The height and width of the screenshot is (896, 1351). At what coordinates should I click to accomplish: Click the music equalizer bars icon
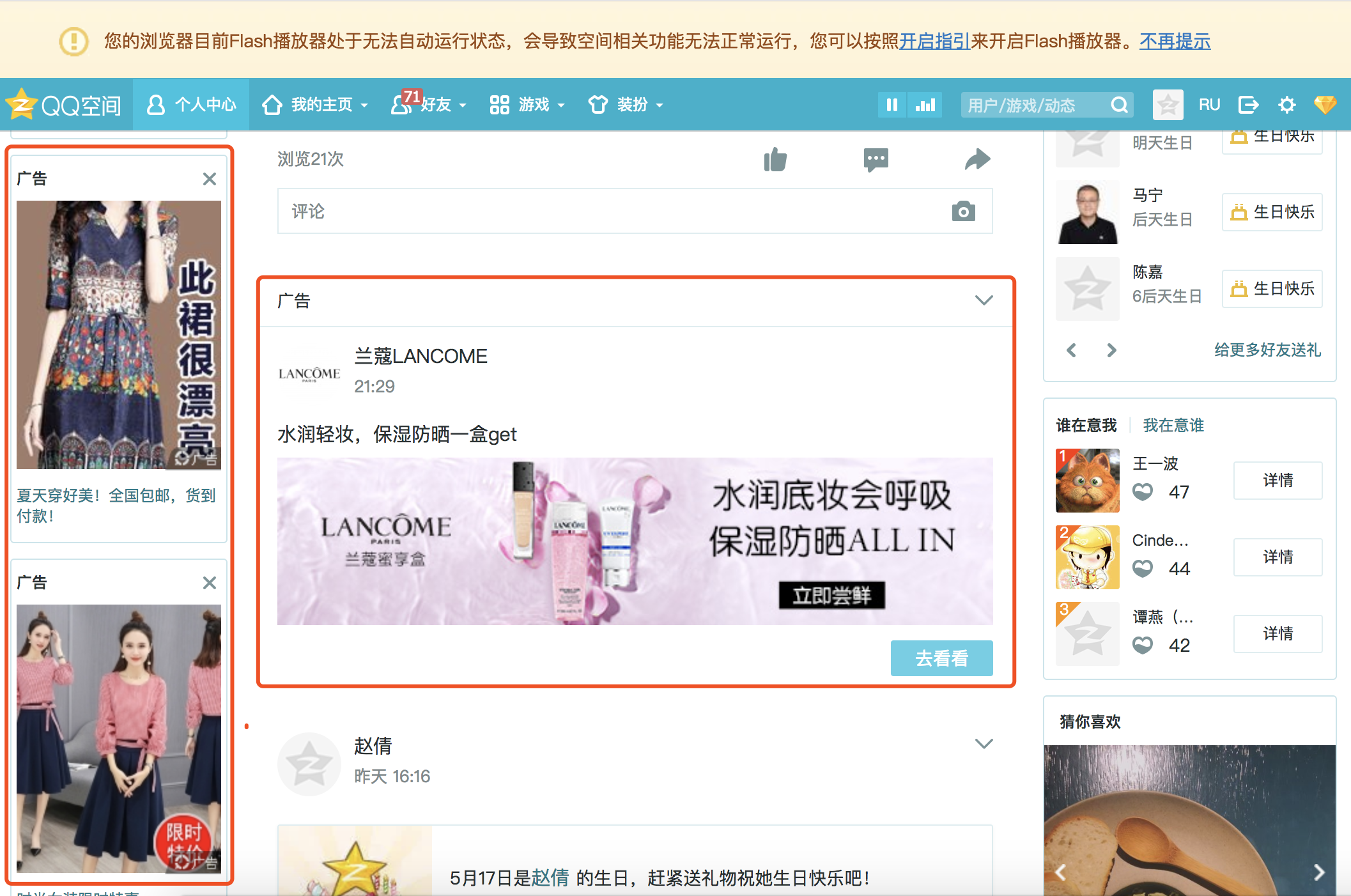point(925,104)
